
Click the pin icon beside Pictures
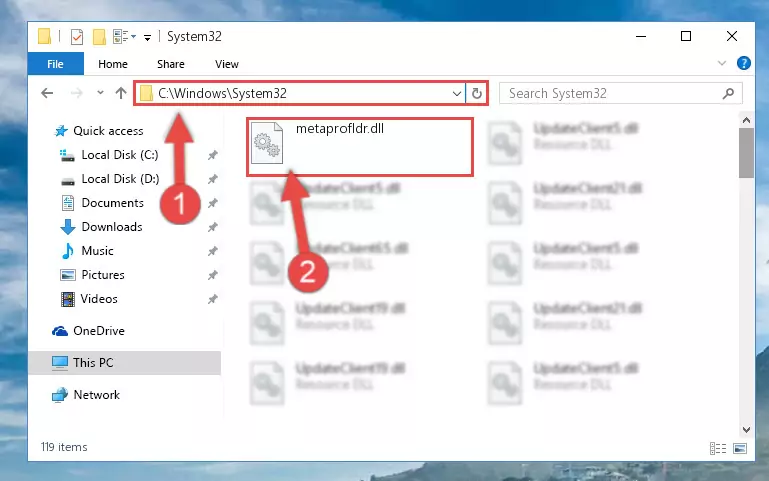click(212, 276)
